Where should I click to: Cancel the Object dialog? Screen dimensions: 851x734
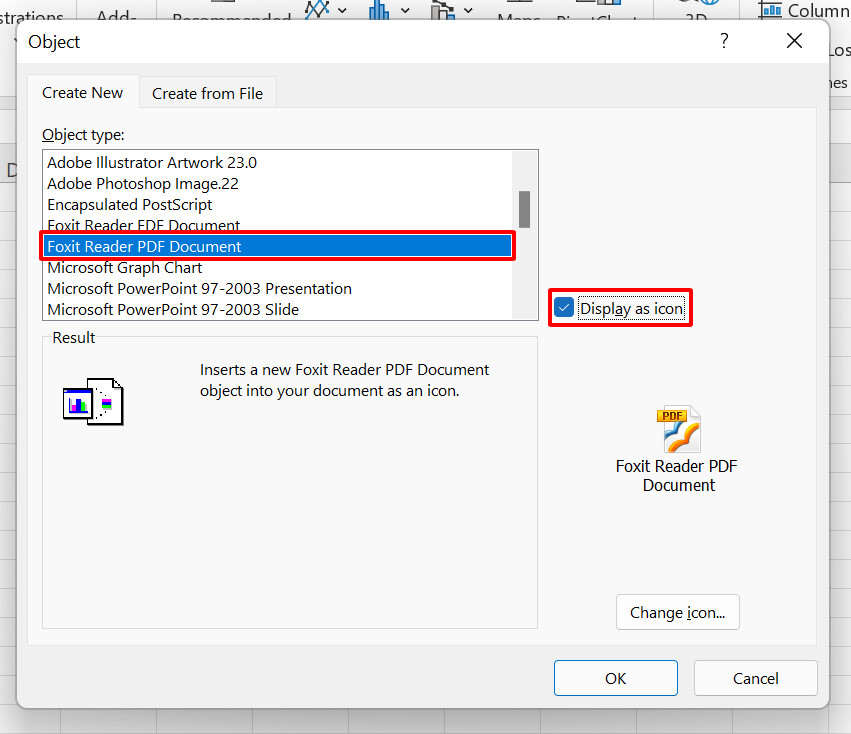coord(755,678)
